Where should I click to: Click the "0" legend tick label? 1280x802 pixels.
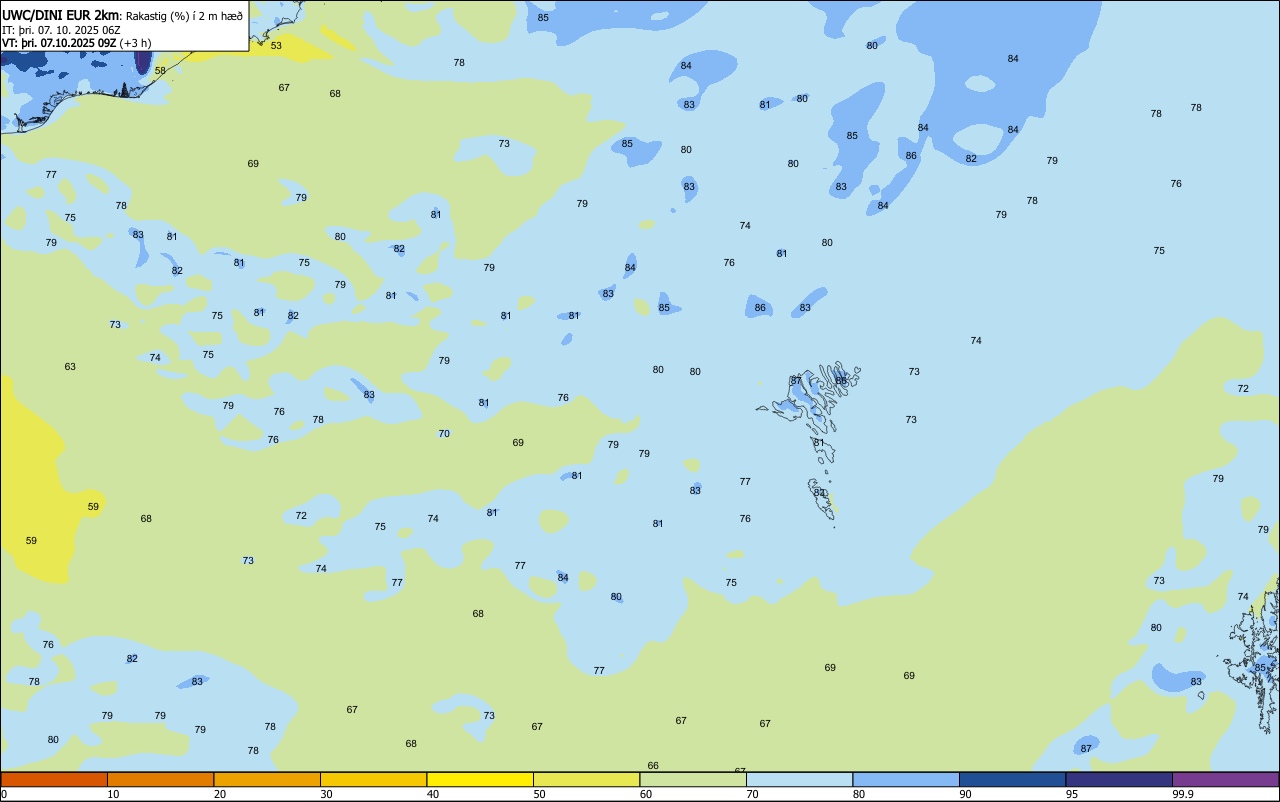pos(4,794)
